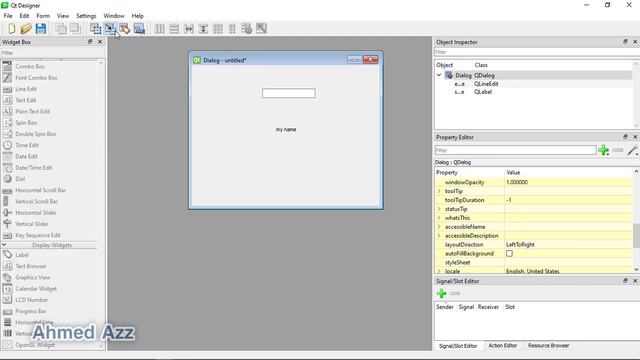Add a dynamic property with green plus

604,150
